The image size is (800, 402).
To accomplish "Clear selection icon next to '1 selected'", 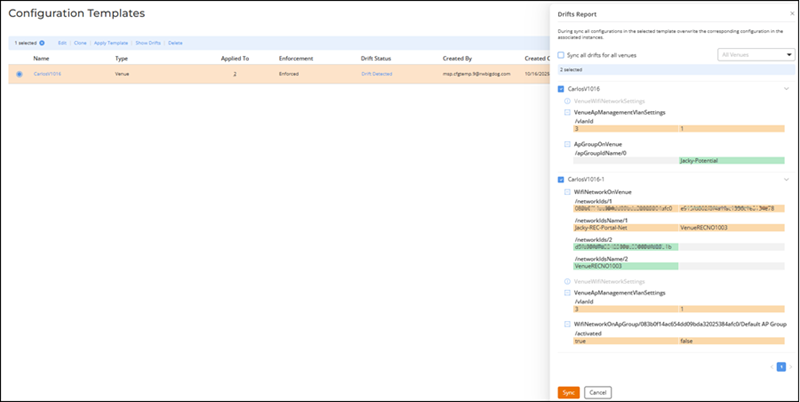I will coord(42,43).
